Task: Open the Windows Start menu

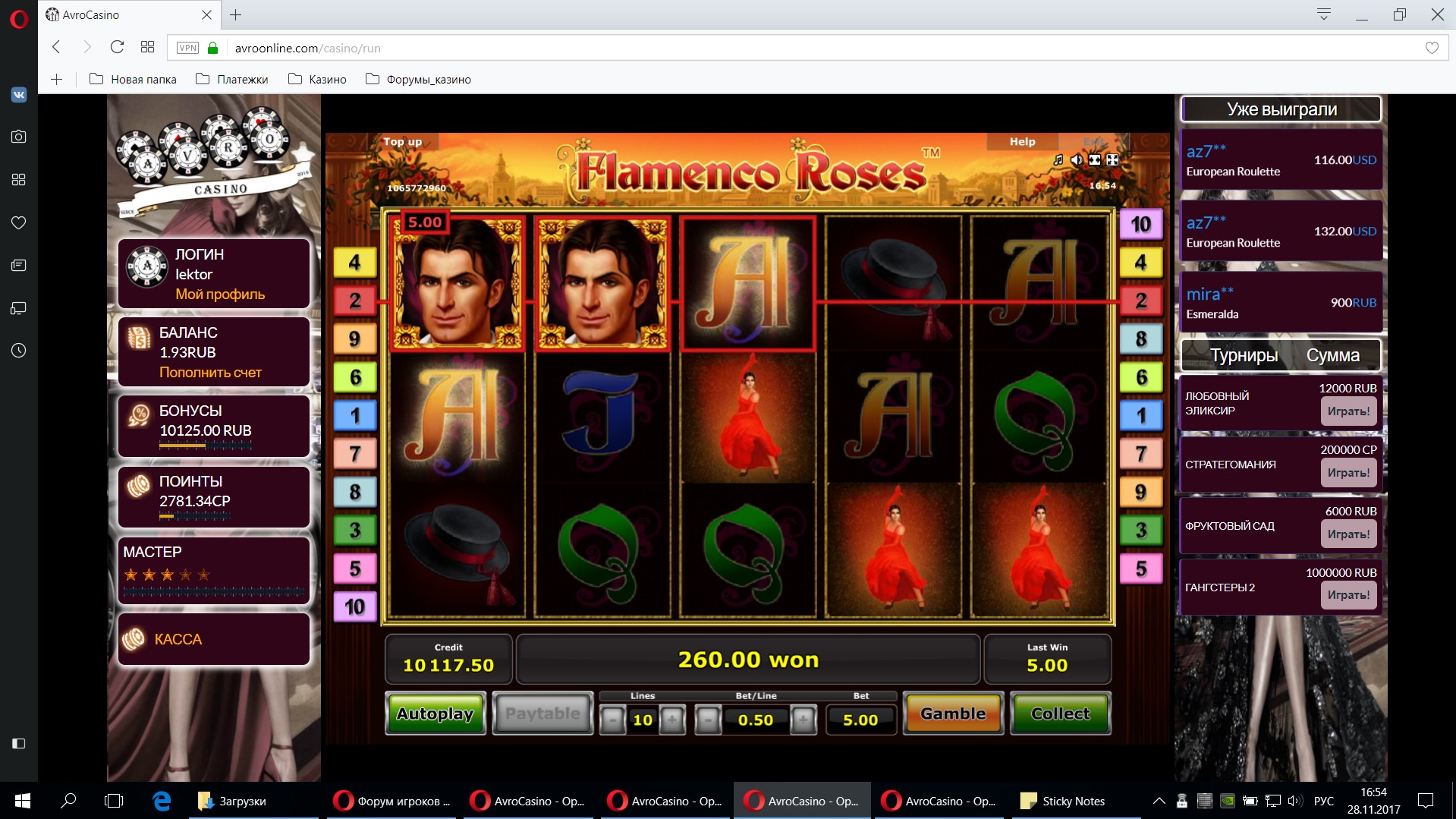Action: [23, 801]
